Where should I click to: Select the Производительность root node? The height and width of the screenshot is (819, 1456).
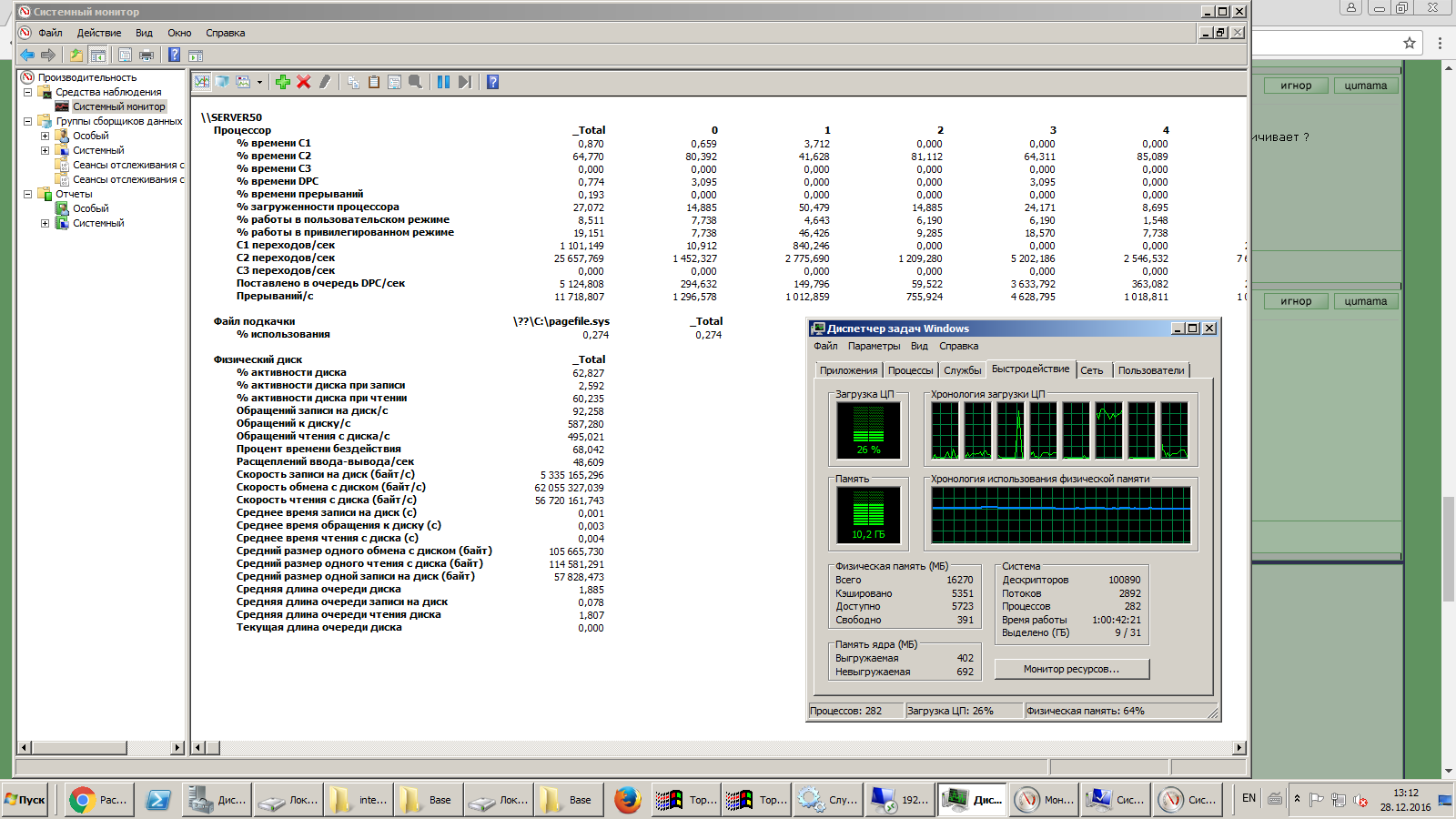87,77
